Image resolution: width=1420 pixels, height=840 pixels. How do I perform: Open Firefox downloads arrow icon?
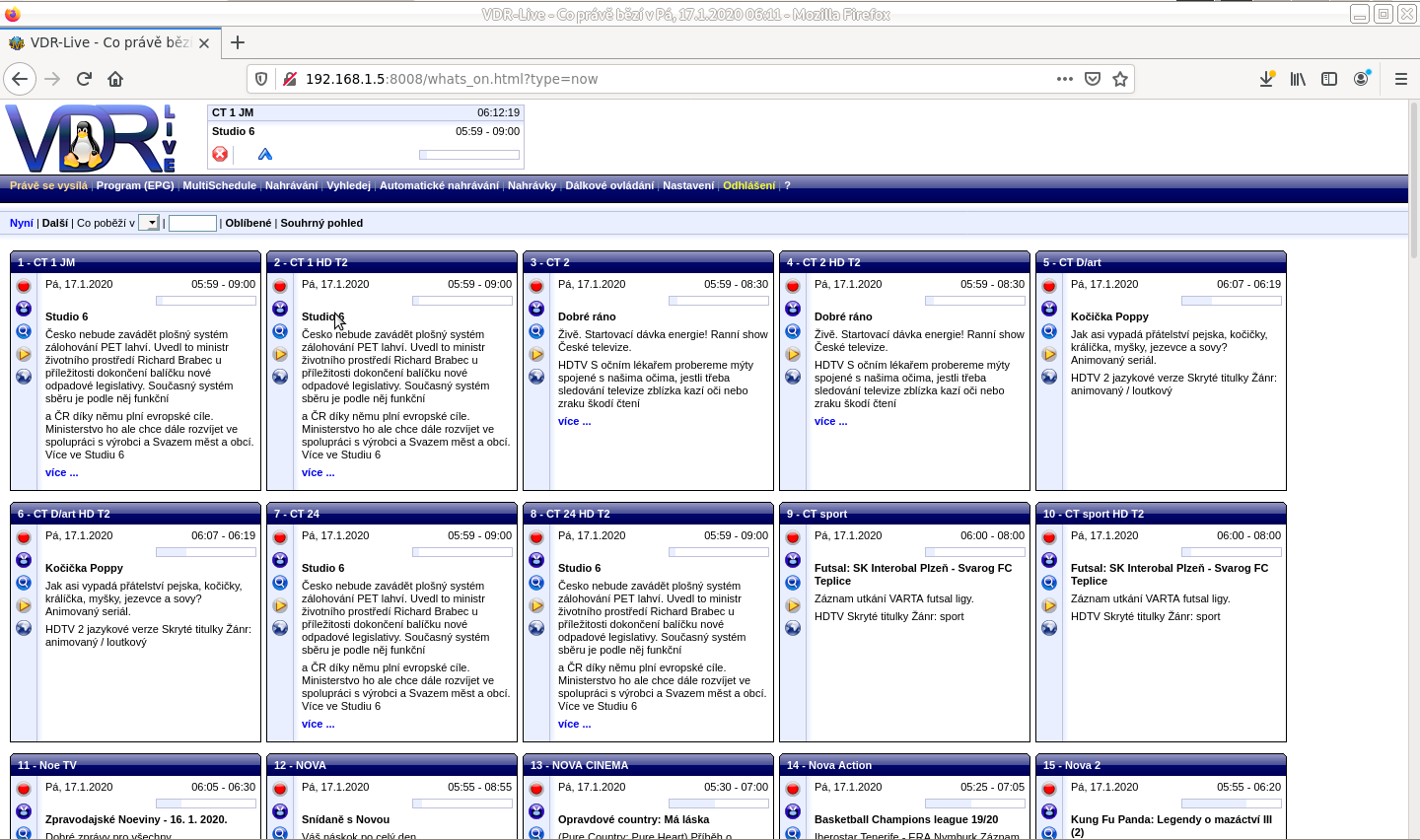pos(1266,79)
